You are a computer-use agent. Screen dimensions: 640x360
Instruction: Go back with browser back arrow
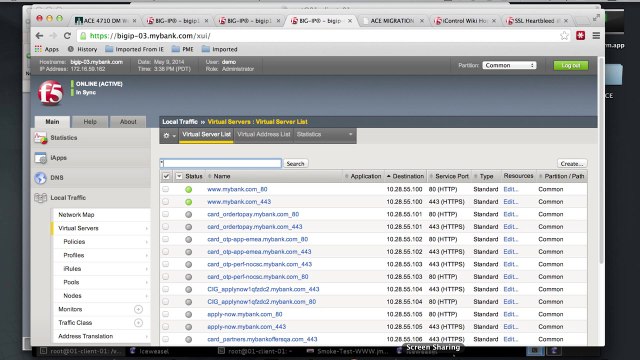39,36
